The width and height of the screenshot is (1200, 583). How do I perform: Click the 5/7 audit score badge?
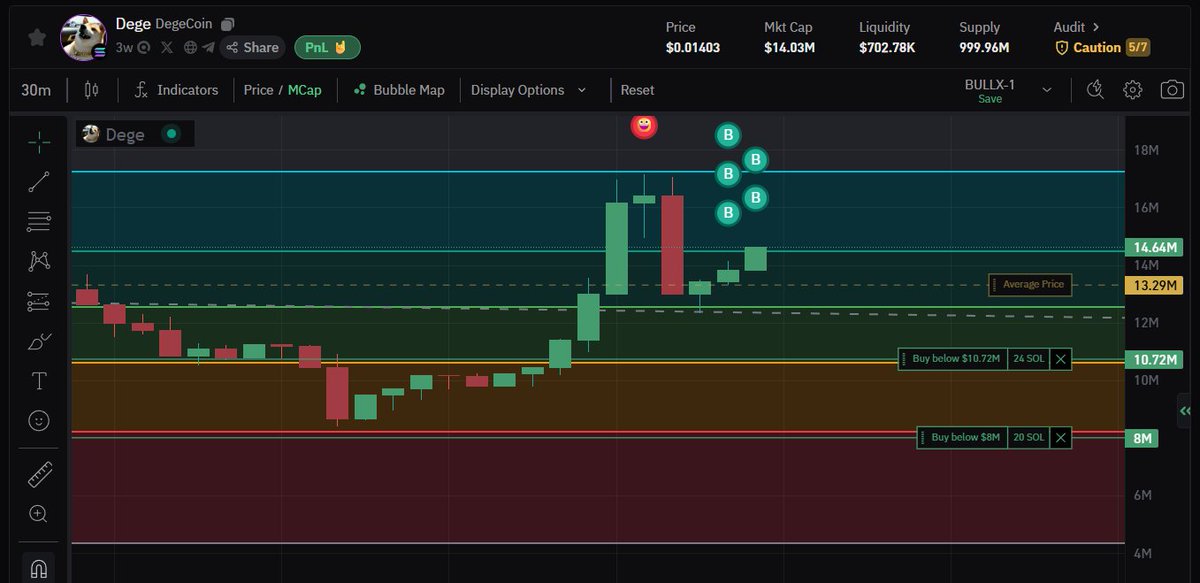tap(1138, 47)
